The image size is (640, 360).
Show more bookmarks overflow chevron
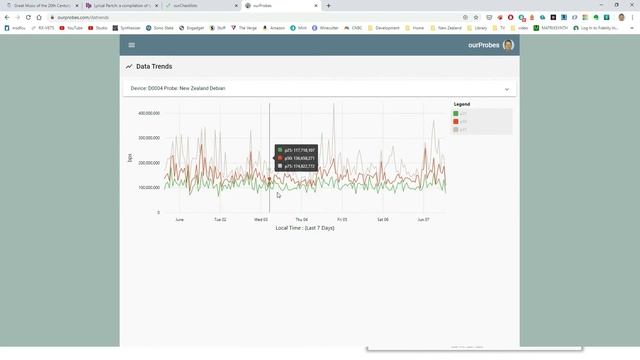click(632, 28)
